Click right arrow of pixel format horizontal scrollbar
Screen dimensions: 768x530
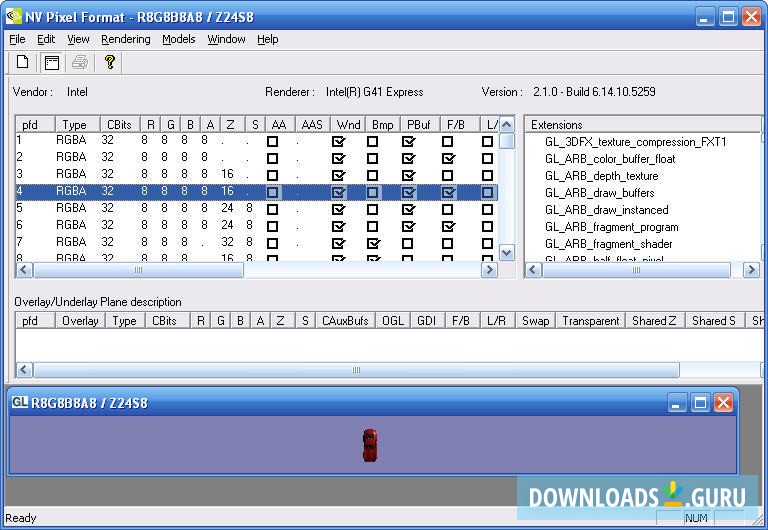click(x=489, y=270)
